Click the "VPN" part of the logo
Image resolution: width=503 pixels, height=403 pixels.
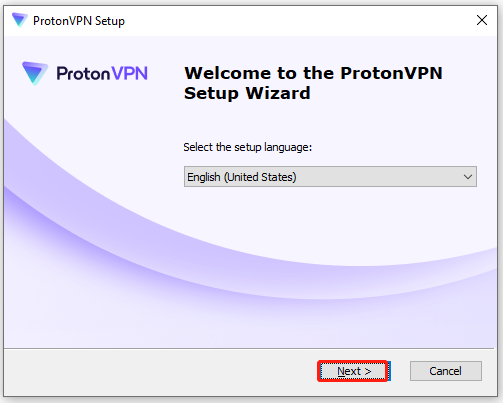pyautogui.click(x=129, y=73)
